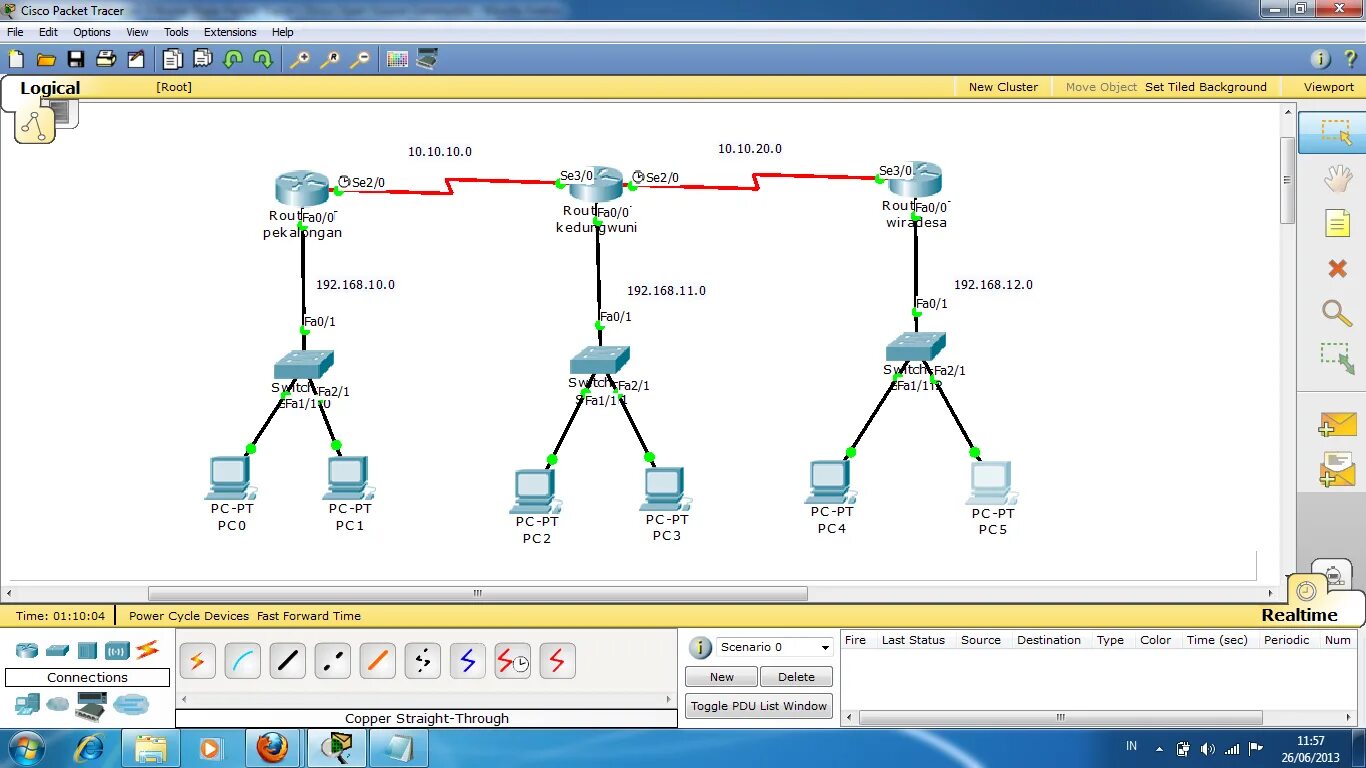Open the Tools menu

(176, 32)
